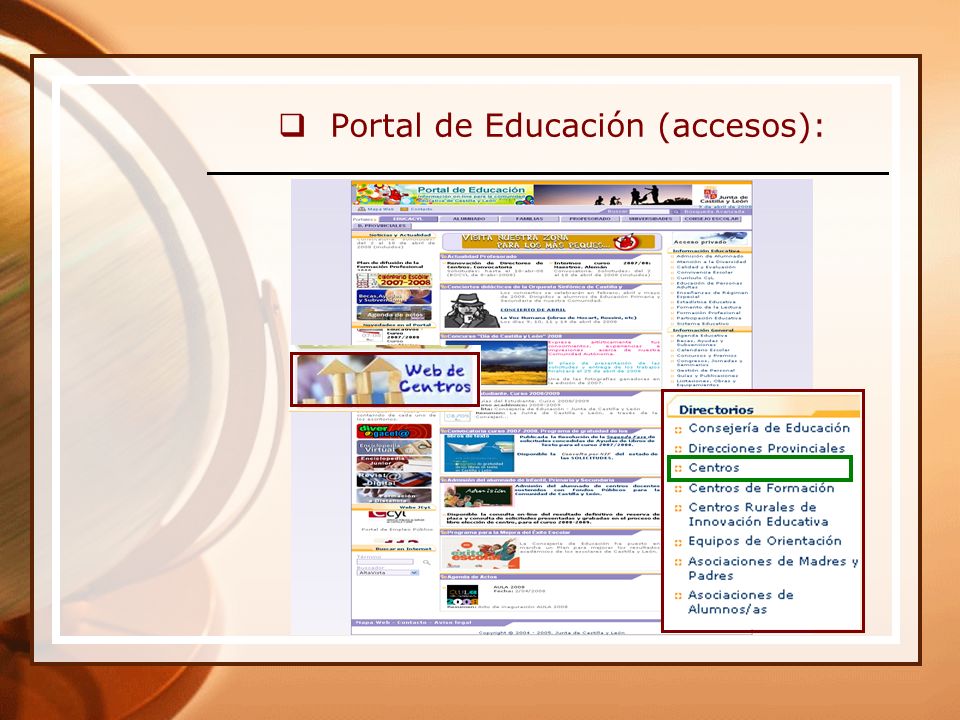
Task: Switch to the EDUCACYL portal tab
Action: tap(408, 219)
